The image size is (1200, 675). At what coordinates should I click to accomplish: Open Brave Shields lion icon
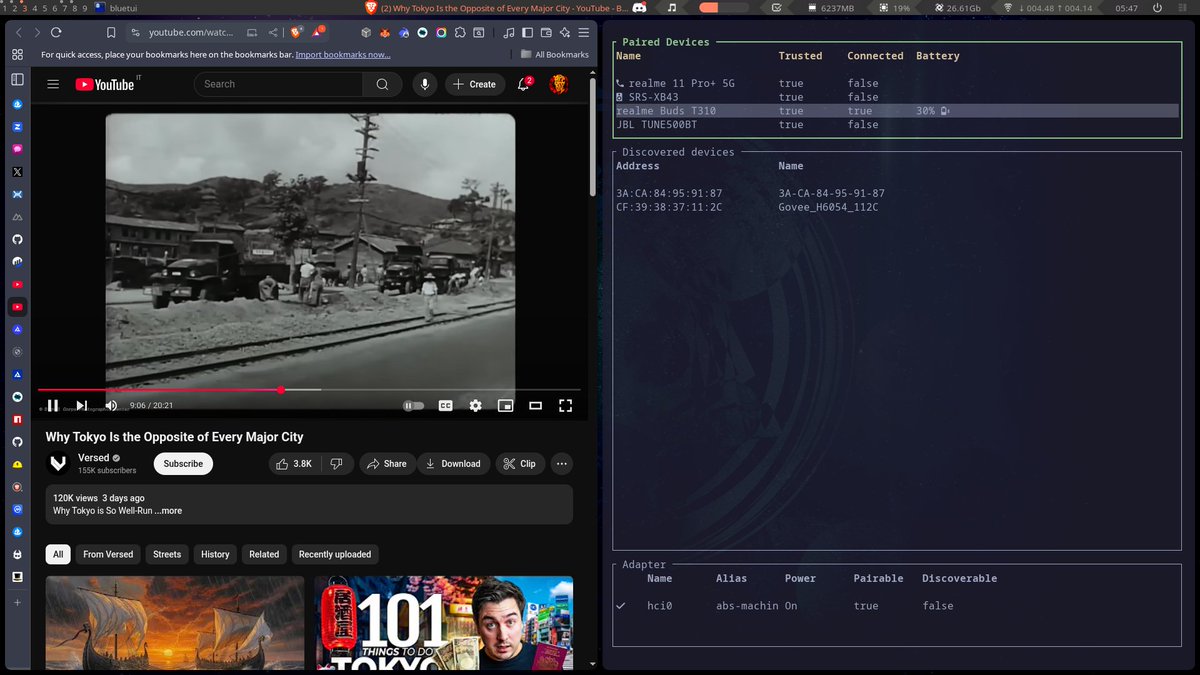(296, 32)
